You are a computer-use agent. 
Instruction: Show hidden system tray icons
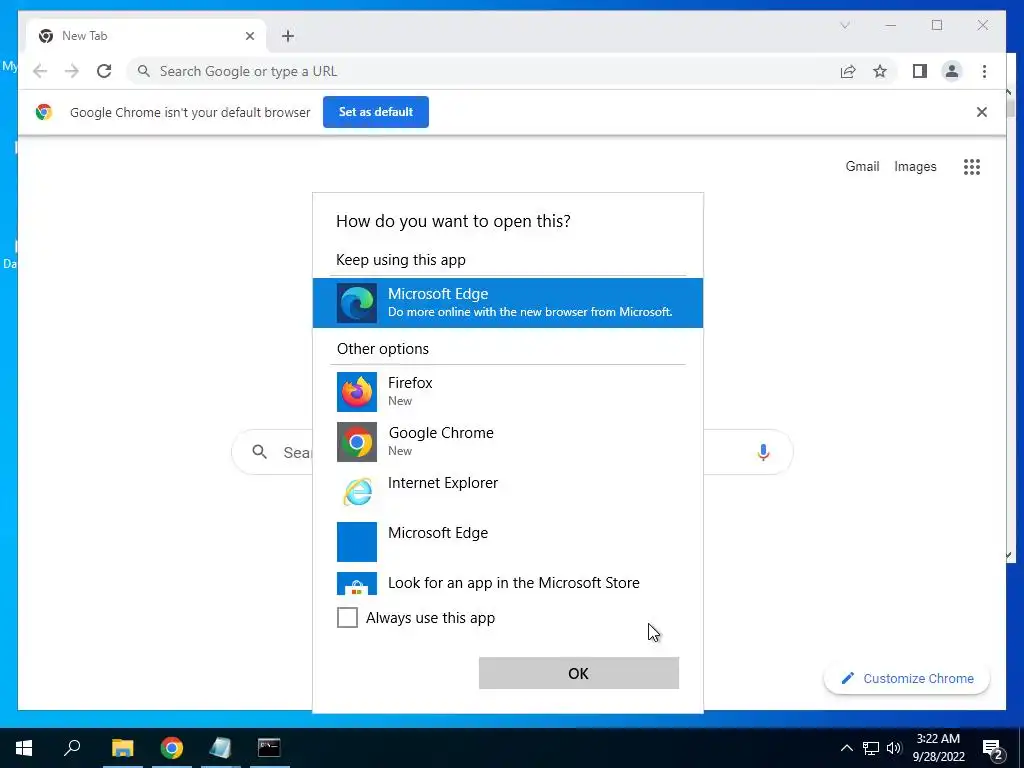[x=846, y=748]
